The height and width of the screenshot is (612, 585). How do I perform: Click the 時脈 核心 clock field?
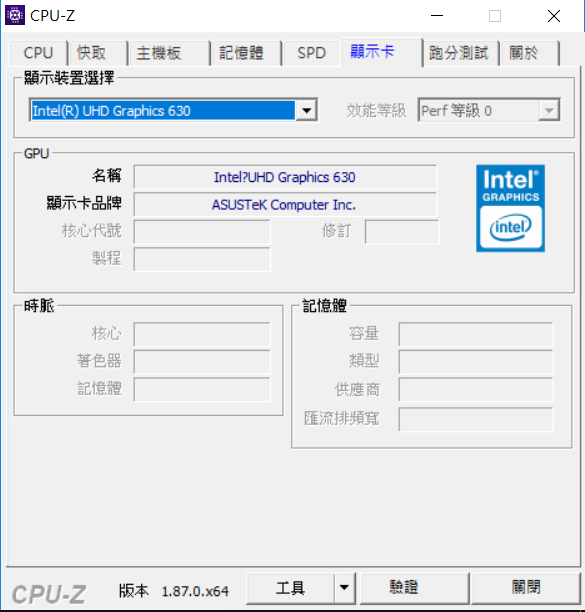pos(202,334)
